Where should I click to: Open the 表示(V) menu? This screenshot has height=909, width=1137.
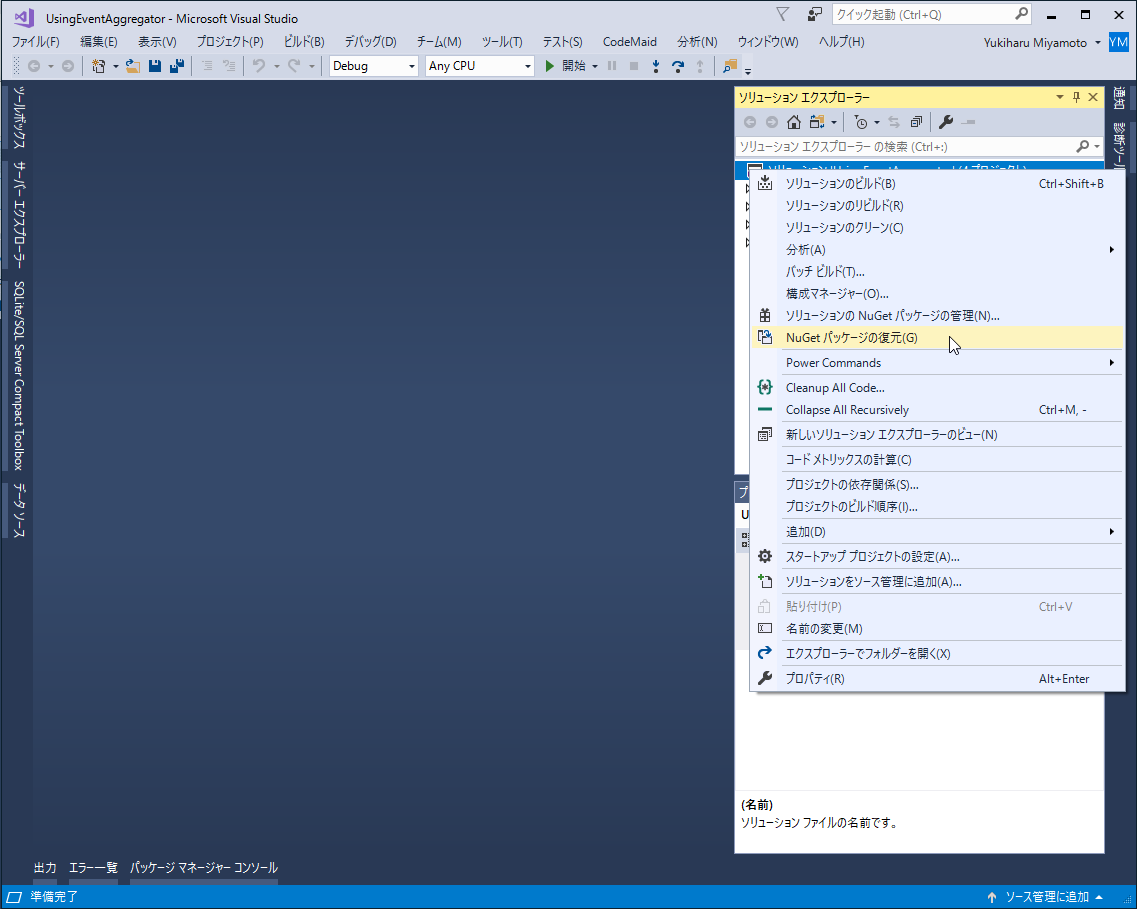tap(157, 42)
